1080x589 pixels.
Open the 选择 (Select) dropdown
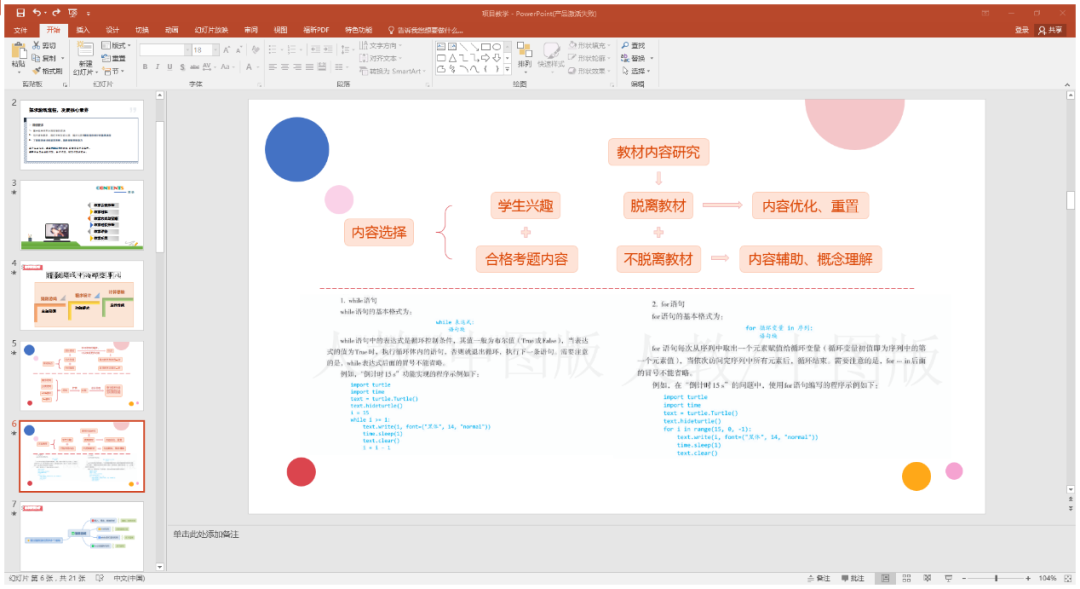point(635,71)
